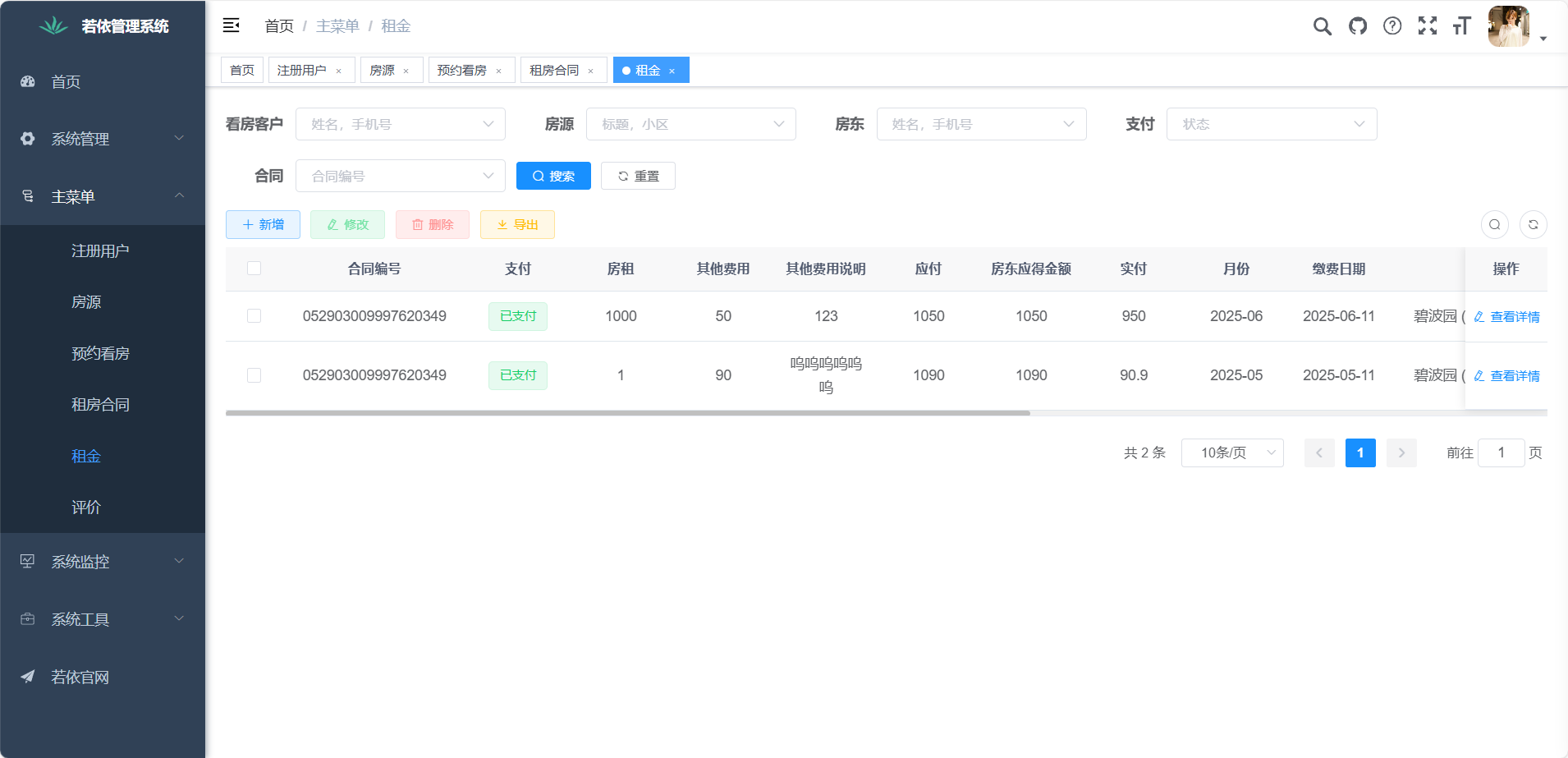Go to the previous page arrow
Viewport: 1568px width, 758px height.
pyautogui.click(x=1319, y=453)
